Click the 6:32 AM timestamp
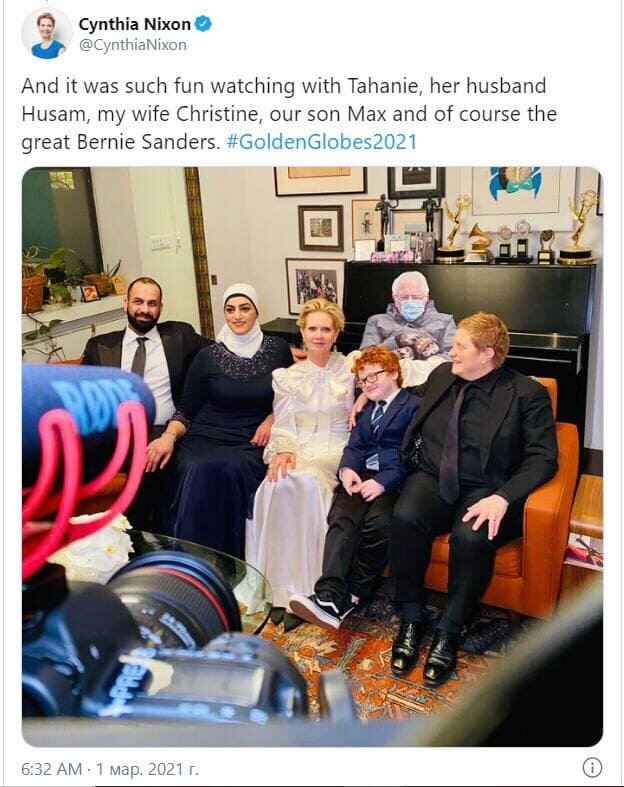 pos(51,768)
